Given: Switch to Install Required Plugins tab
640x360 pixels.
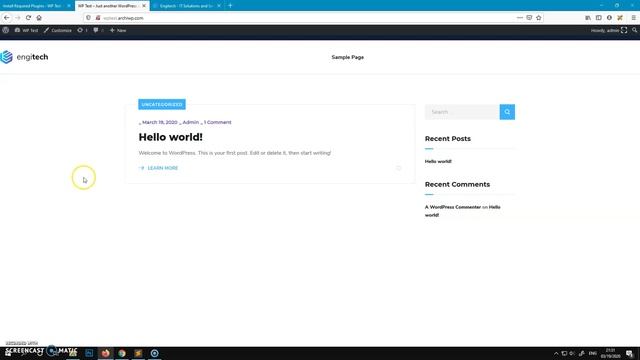Looking at the screenshot, I should point(32,6).
